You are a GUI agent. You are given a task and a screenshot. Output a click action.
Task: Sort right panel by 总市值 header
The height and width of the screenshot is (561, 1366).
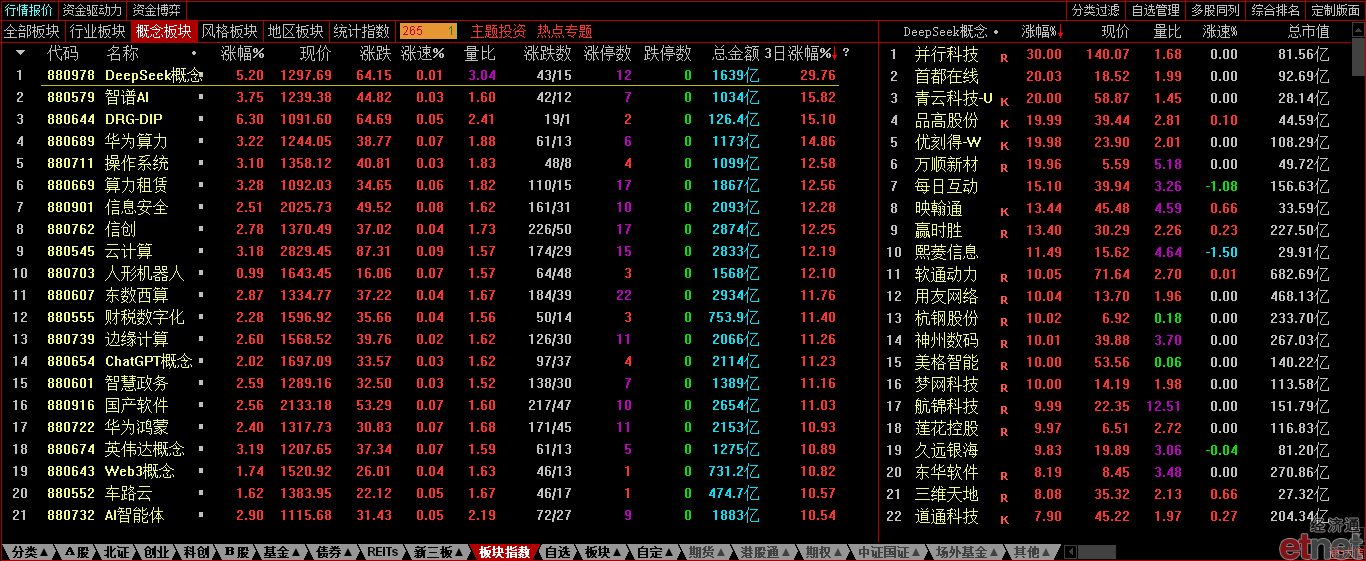point(1308,32)
